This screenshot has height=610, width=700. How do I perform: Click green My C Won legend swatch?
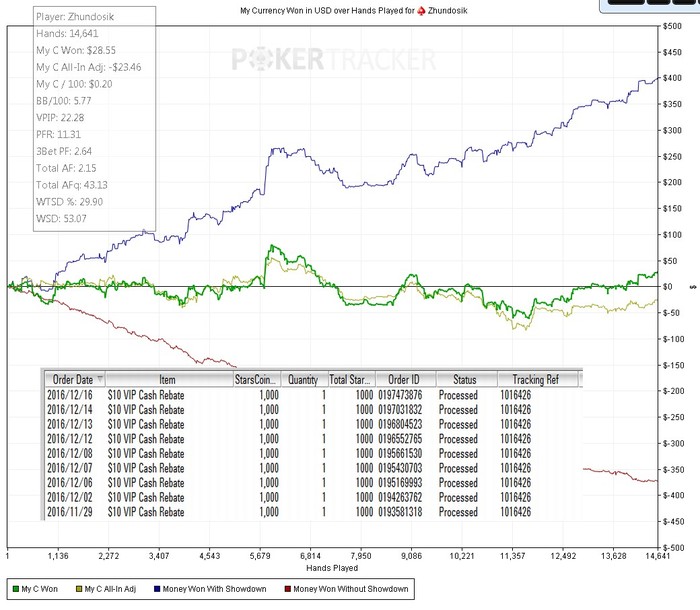point(16,589)
